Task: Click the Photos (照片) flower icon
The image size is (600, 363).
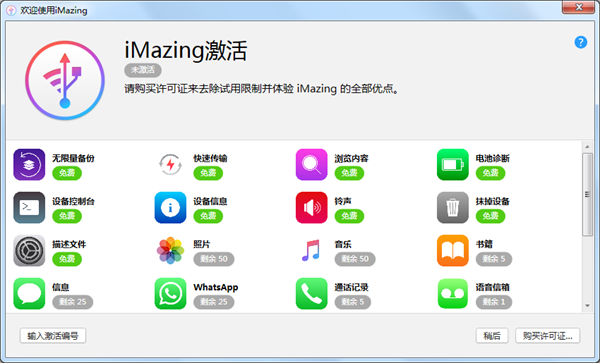Action: tap(170, 251)
